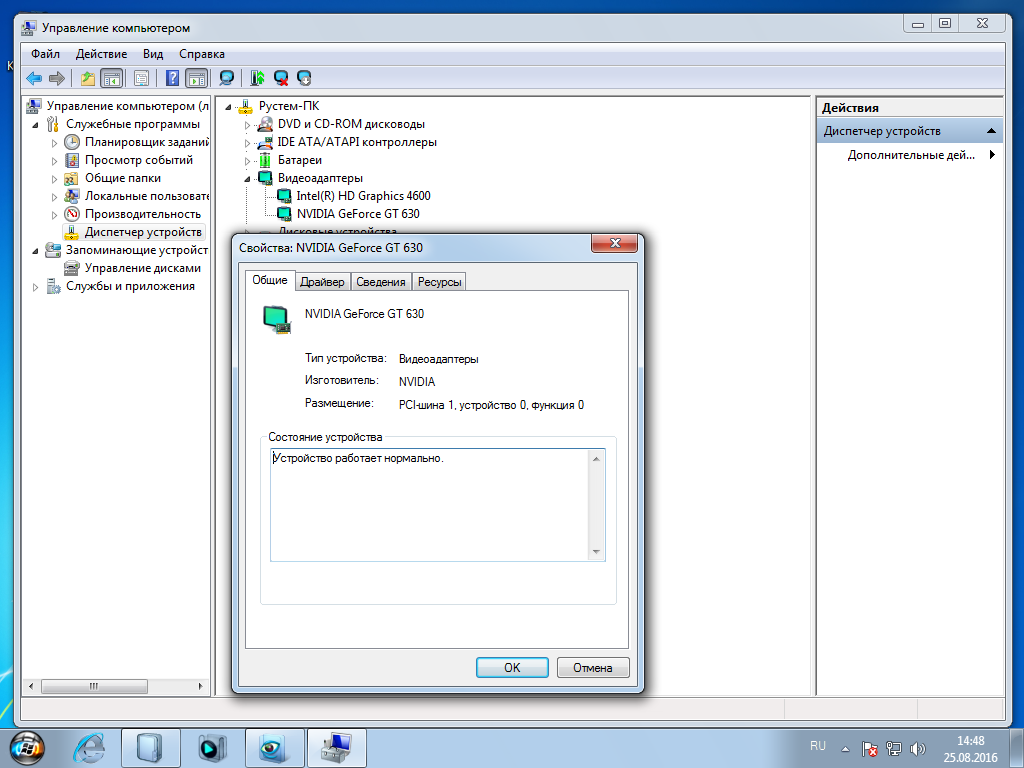Collapse the Диспетчер устройств actions header

click(991, 131)
